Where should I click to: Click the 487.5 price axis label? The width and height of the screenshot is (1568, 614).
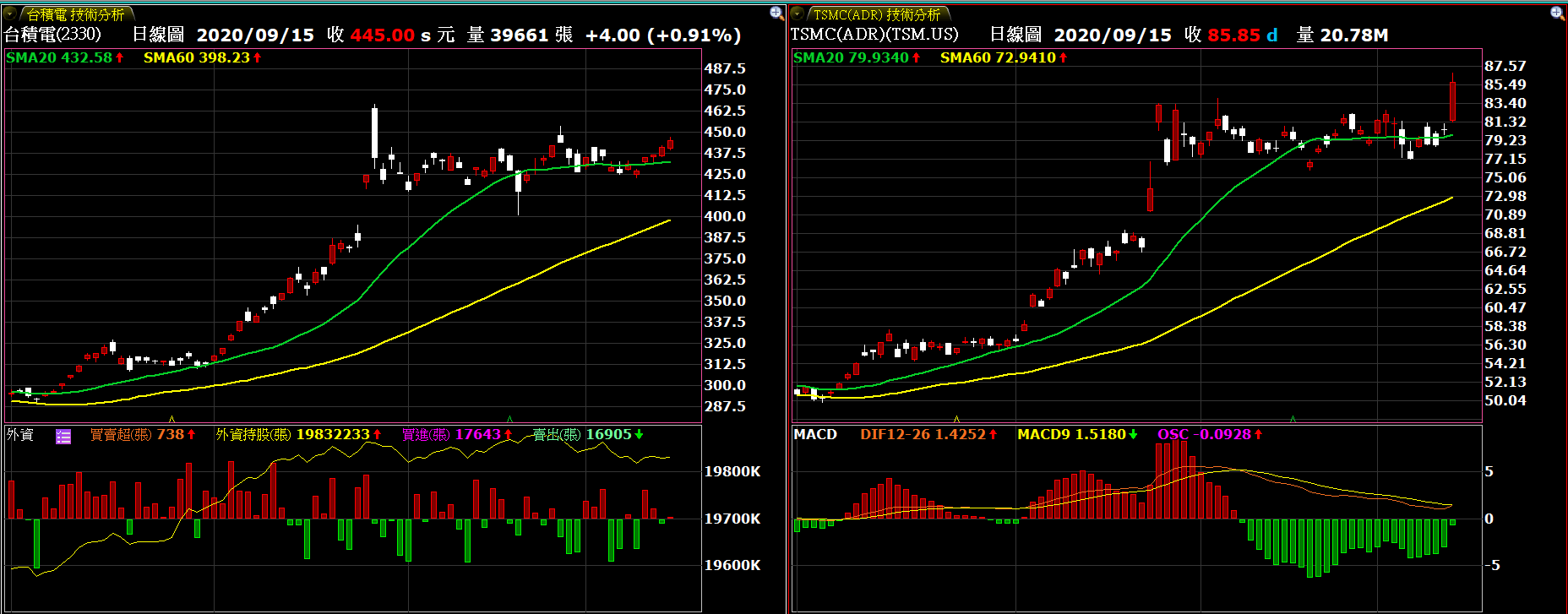coord(725,68)
